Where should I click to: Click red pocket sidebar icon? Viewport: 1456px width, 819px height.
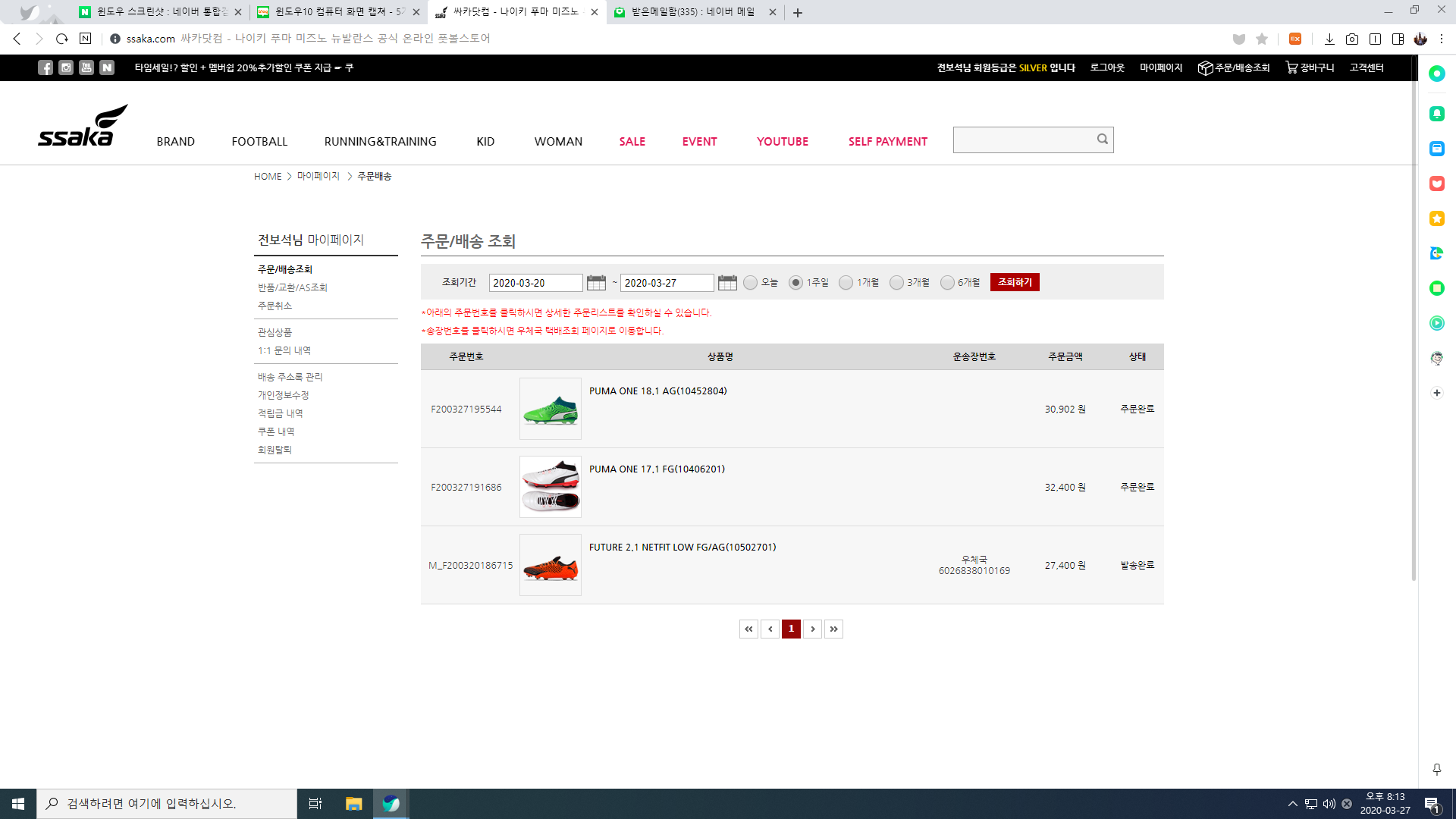[x=1437, y=184]
